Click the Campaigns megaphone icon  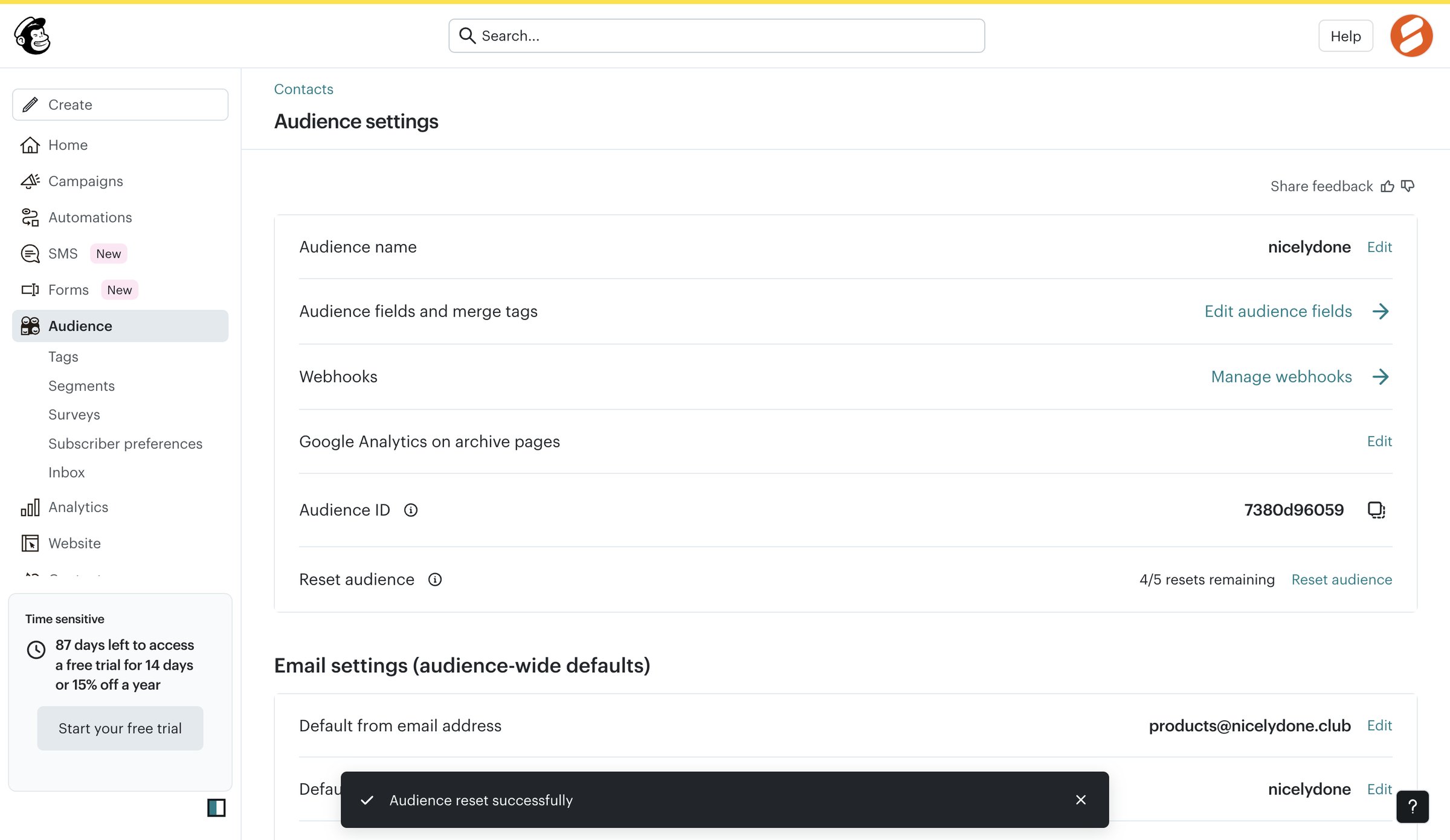30,181
